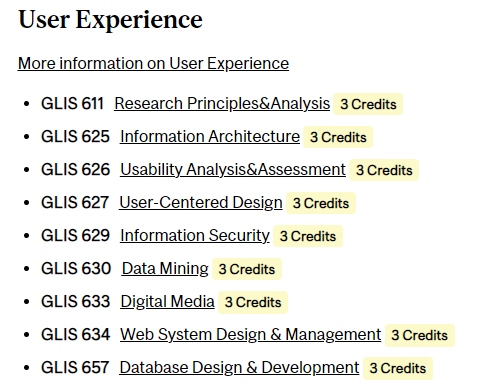This screenshot has height=389, width=489.
Task: Click 3 Credits badge for GLIS 657
Action: coord(398,368)
